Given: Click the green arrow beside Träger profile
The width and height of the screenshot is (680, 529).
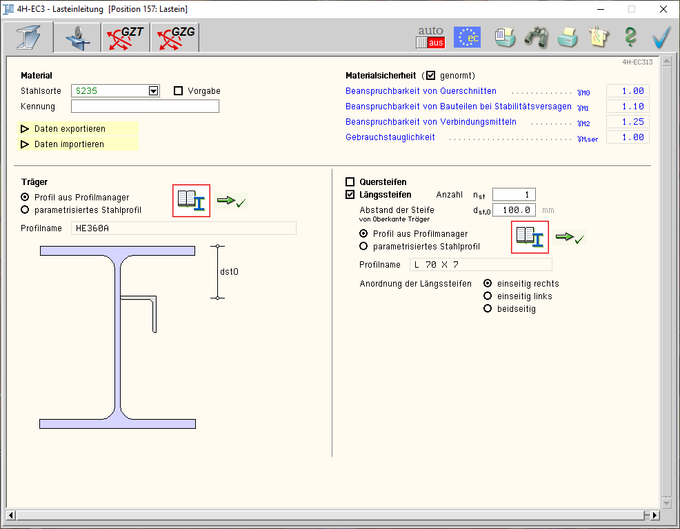Looking at the screenshot, I should [232, 202].
